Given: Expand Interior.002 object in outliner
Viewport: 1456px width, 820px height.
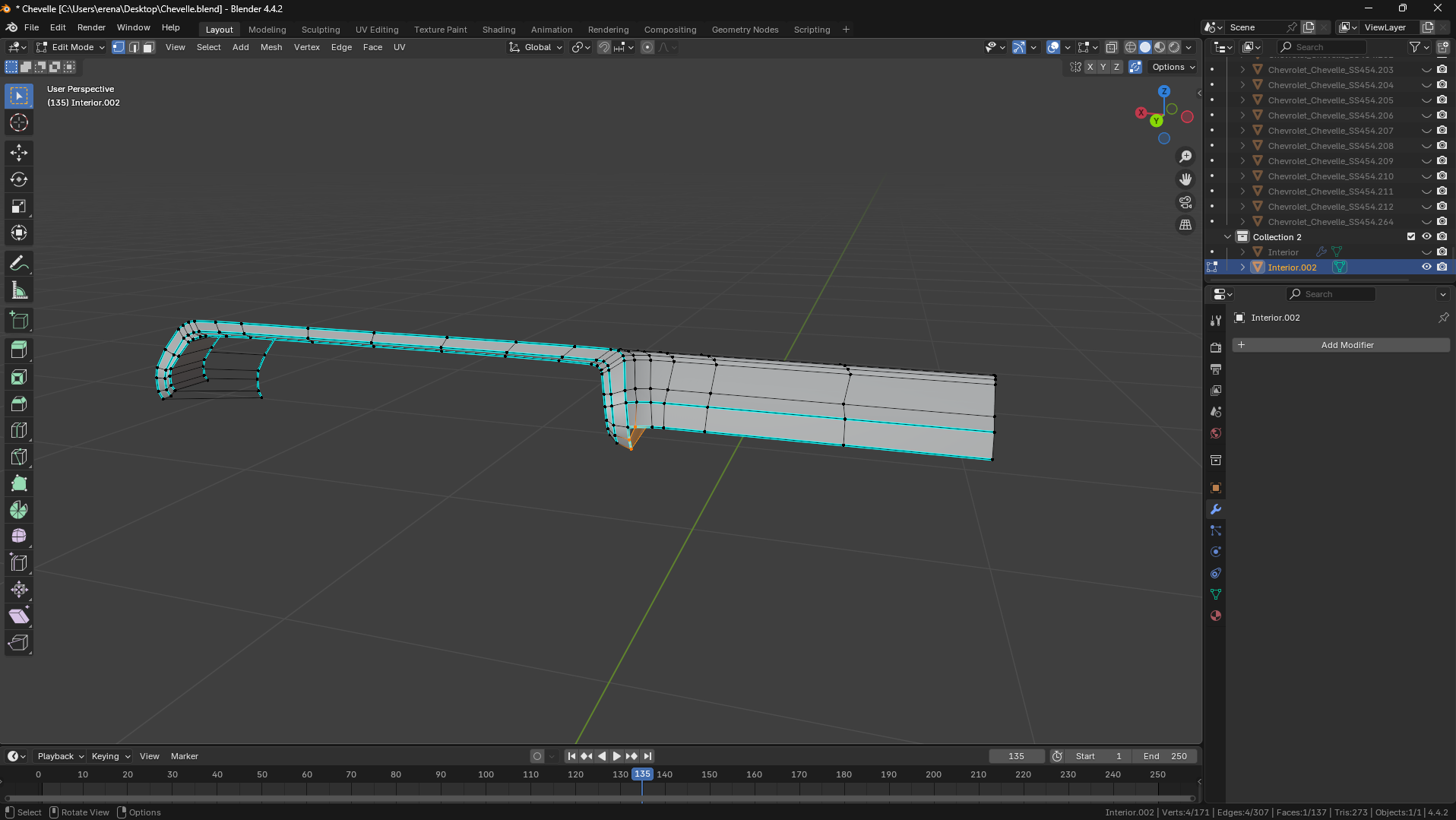Looking at the screenshot, I should 1242,268.
